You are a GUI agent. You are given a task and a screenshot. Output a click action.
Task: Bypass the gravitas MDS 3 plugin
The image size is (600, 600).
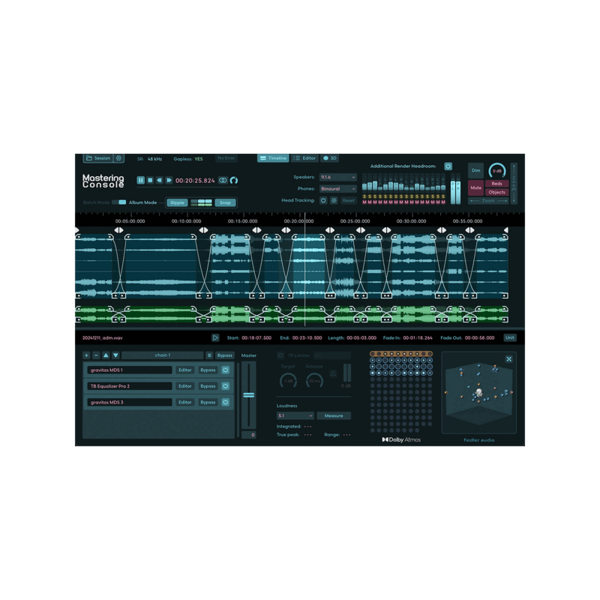tap(208, 402)
